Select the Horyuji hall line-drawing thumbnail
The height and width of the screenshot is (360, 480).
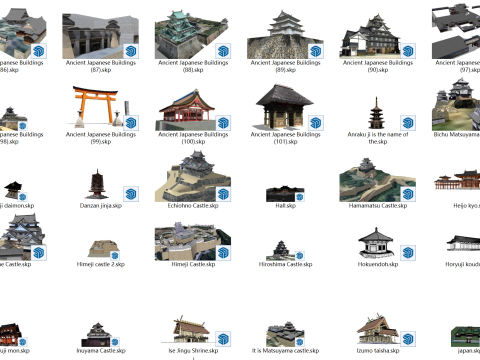463,243
